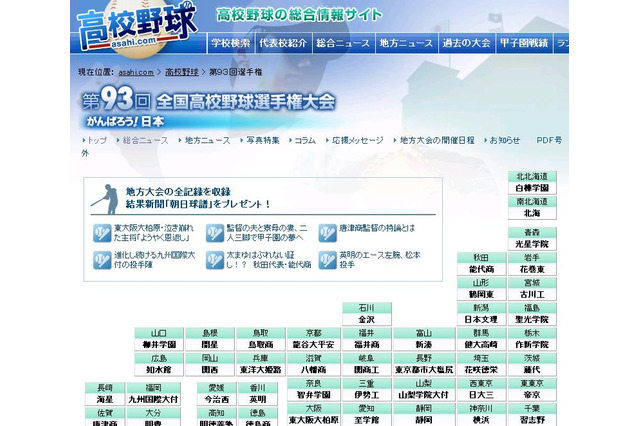Select 如水館 under 広島

159,370
